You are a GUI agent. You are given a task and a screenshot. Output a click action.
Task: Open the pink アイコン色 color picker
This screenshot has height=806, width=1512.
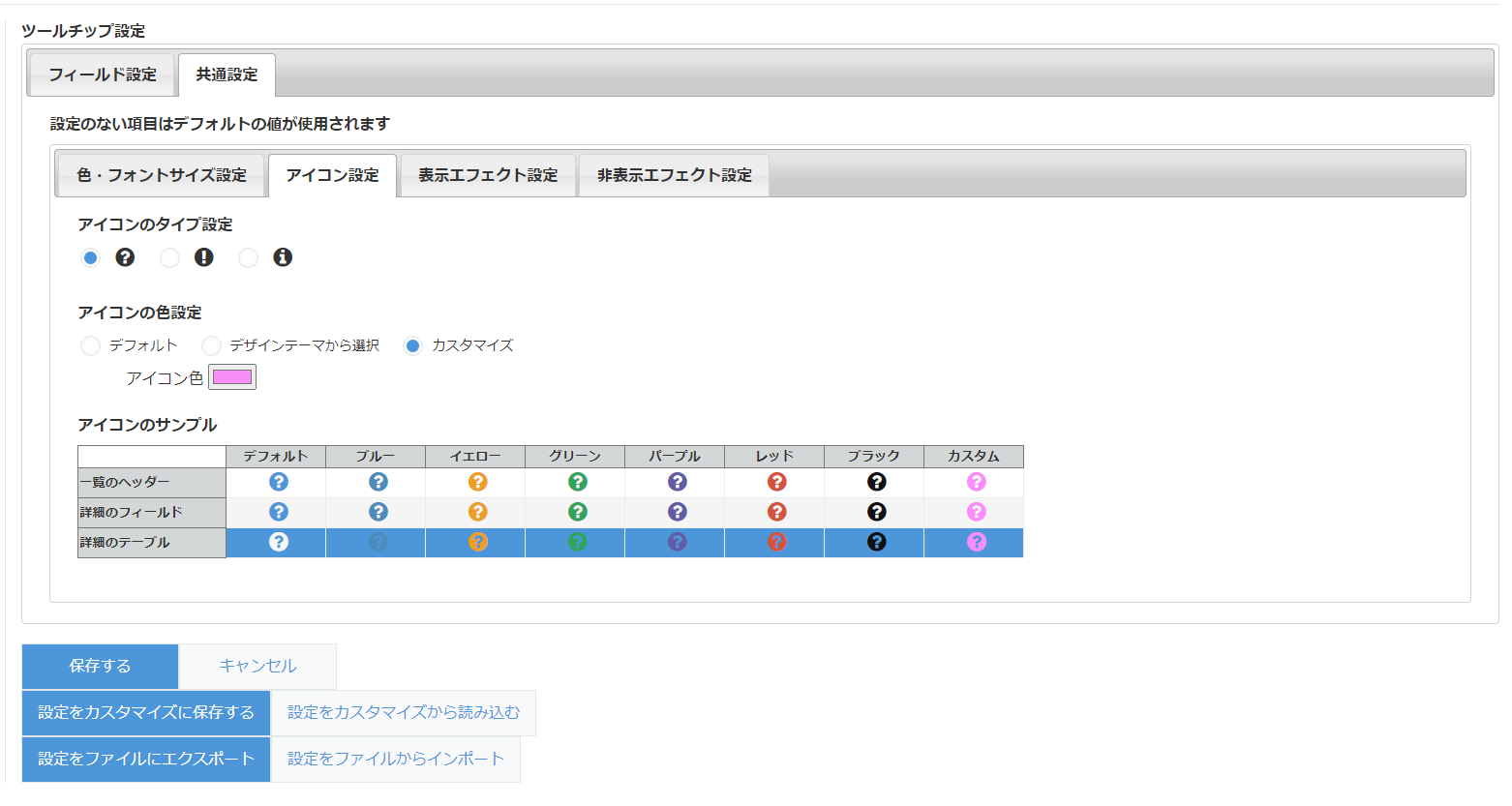pos(232,377)
